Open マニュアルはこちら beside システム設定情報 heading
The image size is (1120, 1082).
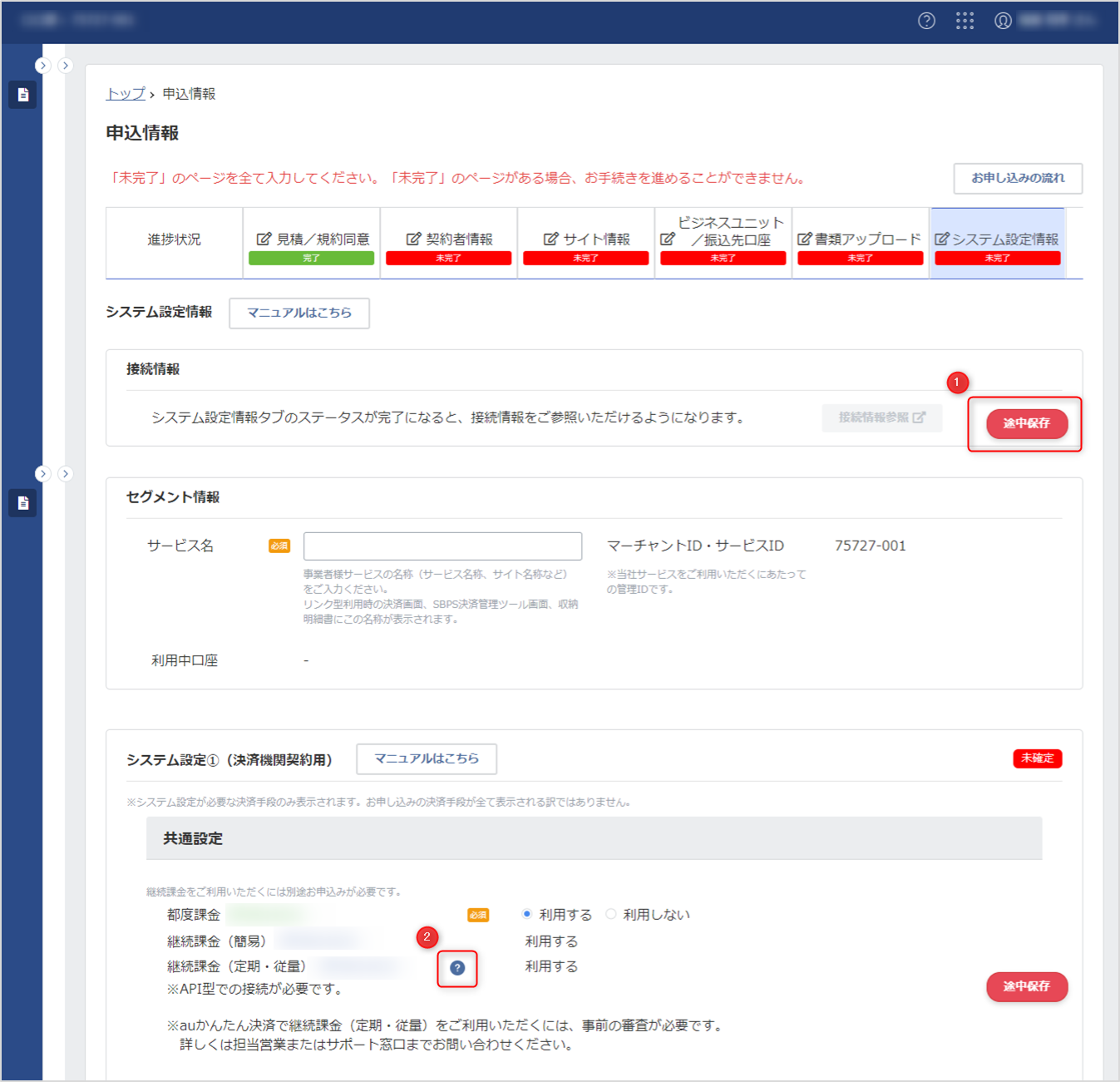299,313
